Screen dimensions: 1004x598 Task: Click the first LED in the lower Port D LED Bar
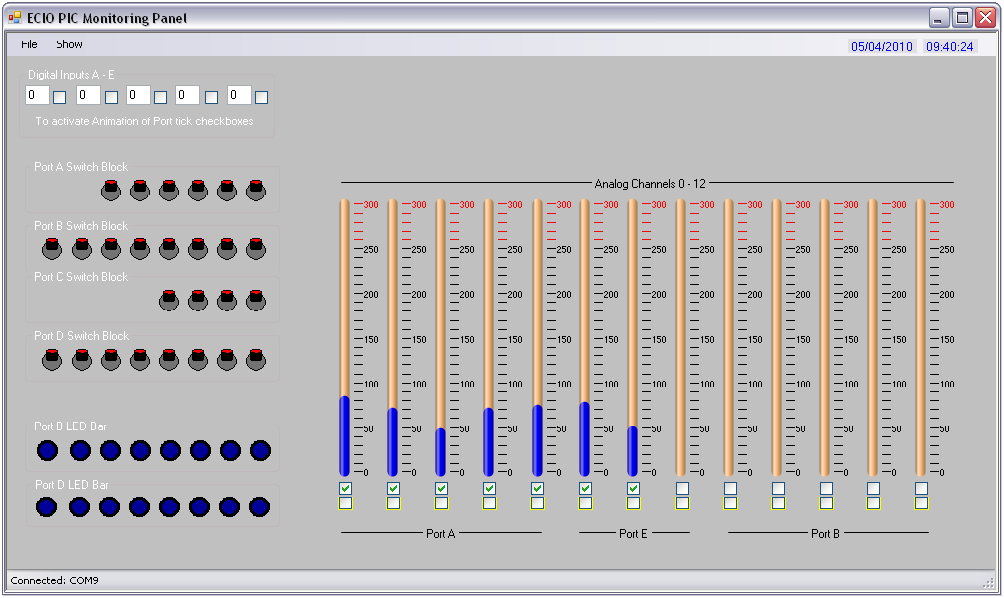[46, 507]
